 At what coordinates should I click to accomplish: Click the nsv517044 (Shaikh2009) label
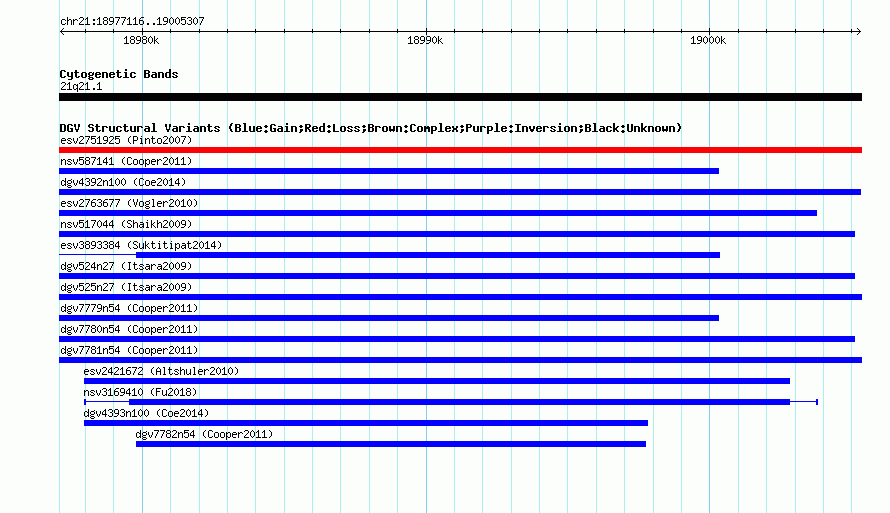coord(126,224)
